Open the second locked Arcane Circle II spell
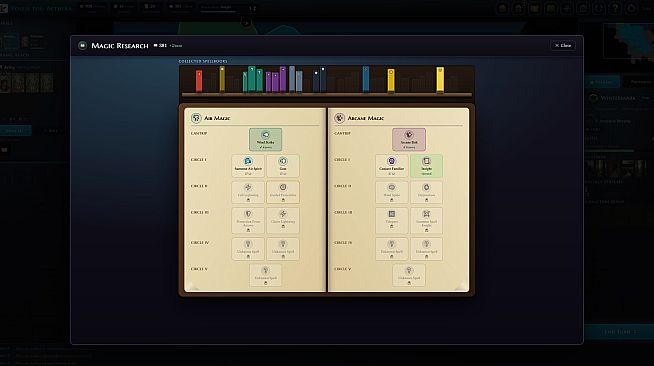 pyautogui.click(x=426, y=192)
